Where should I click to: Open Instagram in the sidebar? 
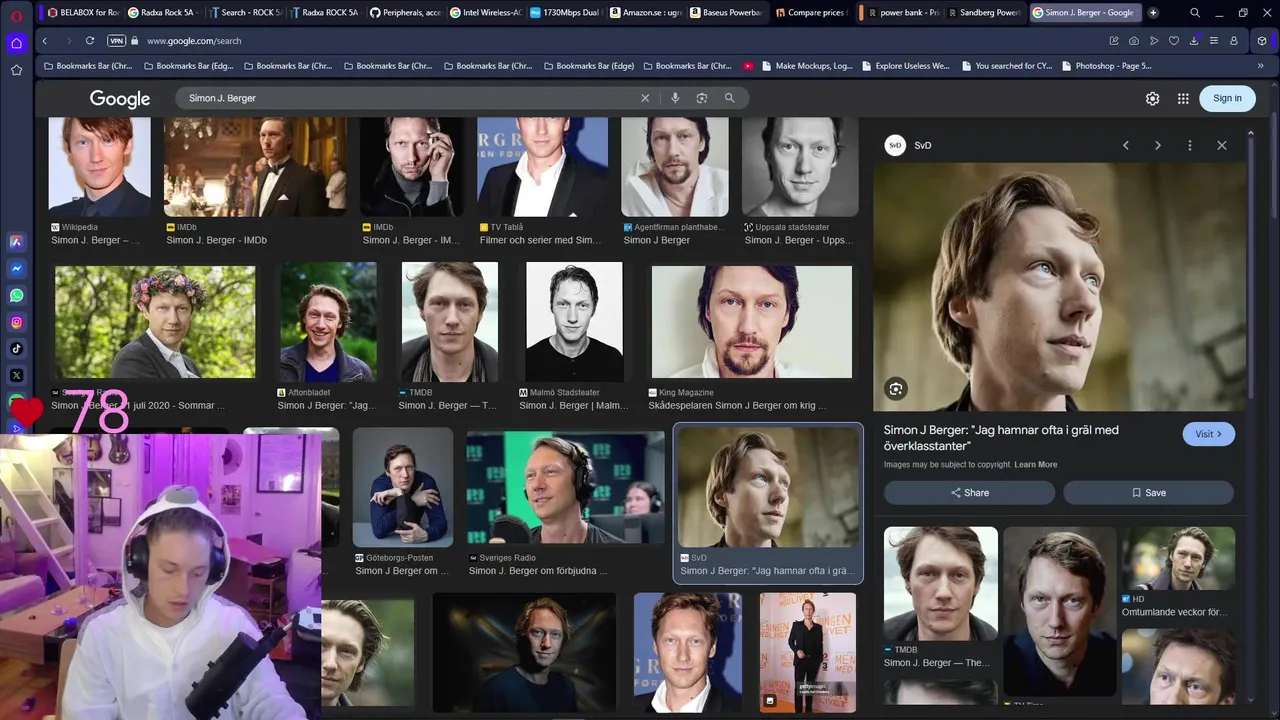(16, 323)
